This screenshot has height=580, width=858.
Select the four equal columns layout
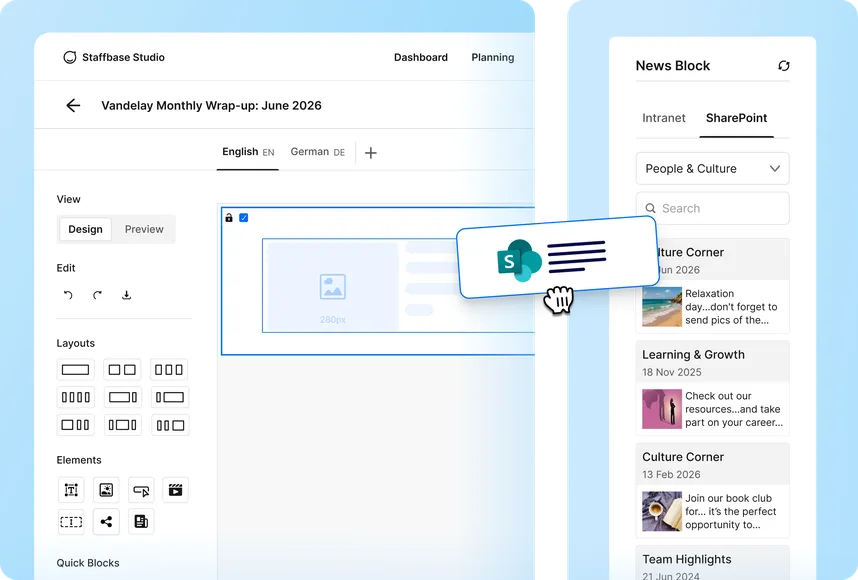[76, 397]
